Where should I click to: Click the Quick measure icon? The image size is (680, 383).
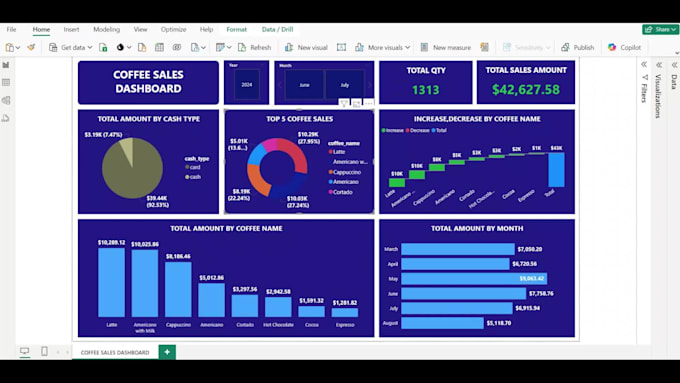coord(484,47)
